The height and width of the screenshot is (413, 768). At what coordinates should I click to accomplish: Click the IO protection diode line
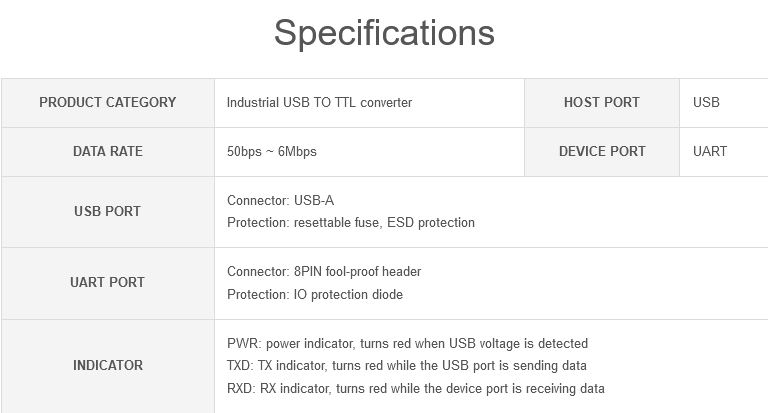click(x=315, y=294)
